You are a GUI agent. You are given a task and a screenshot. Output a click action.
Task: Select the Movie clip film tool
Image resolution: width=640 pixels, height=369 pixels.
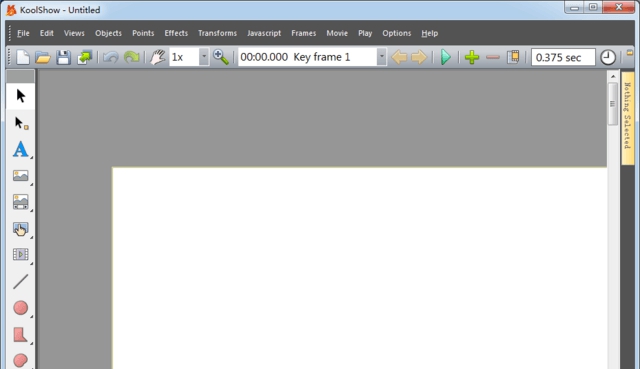20,255
